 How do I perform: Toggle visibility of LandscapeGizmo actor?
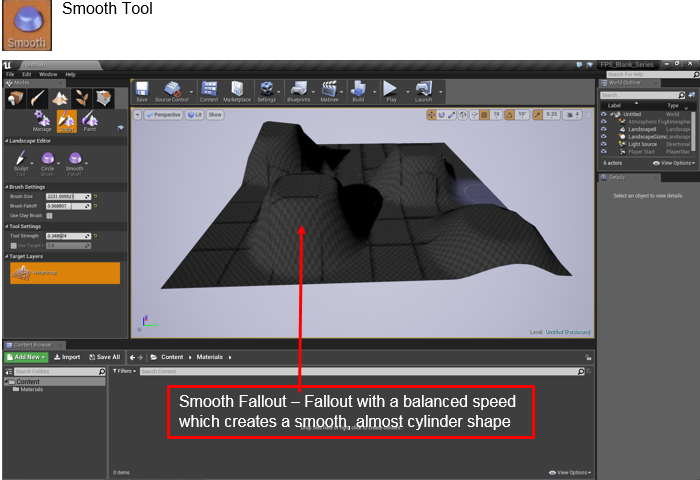coord(604,137)
